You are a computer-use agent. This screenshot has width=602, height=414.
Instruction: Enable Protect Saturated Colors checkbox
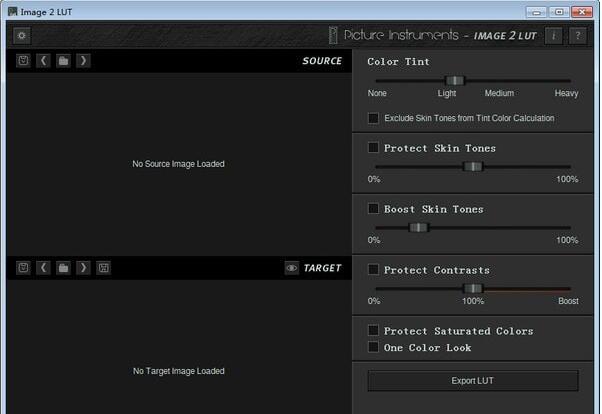[x=373, y=330]
